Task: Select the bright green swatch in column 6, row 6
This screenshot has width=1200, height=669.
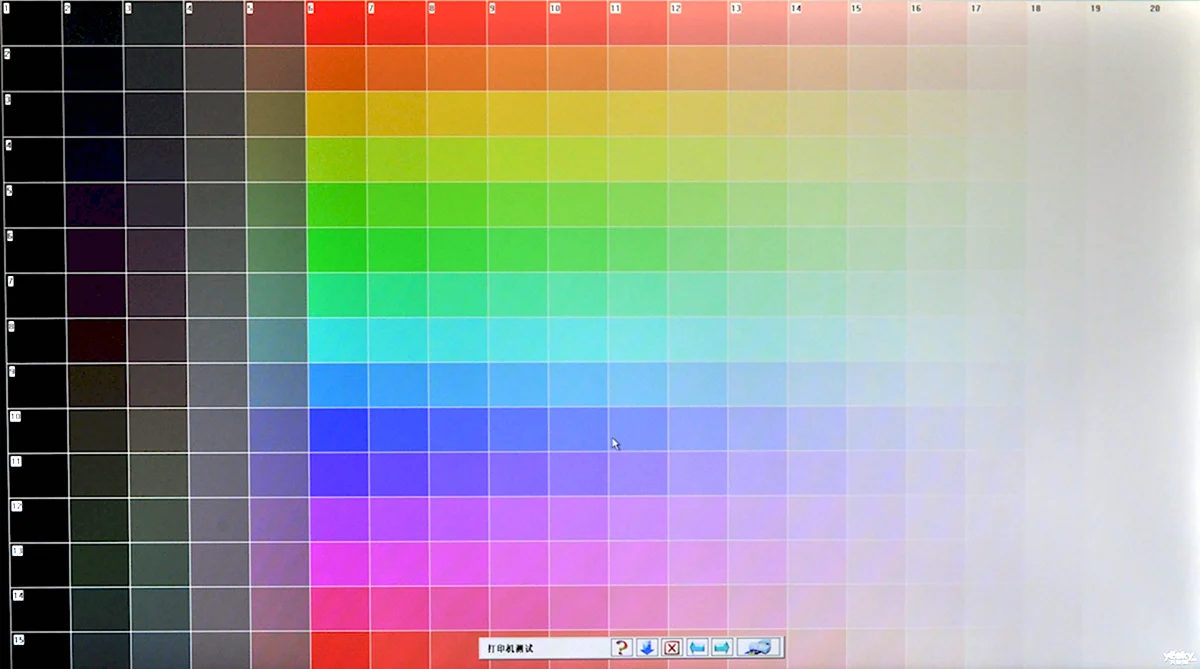Action: [337, 250]
